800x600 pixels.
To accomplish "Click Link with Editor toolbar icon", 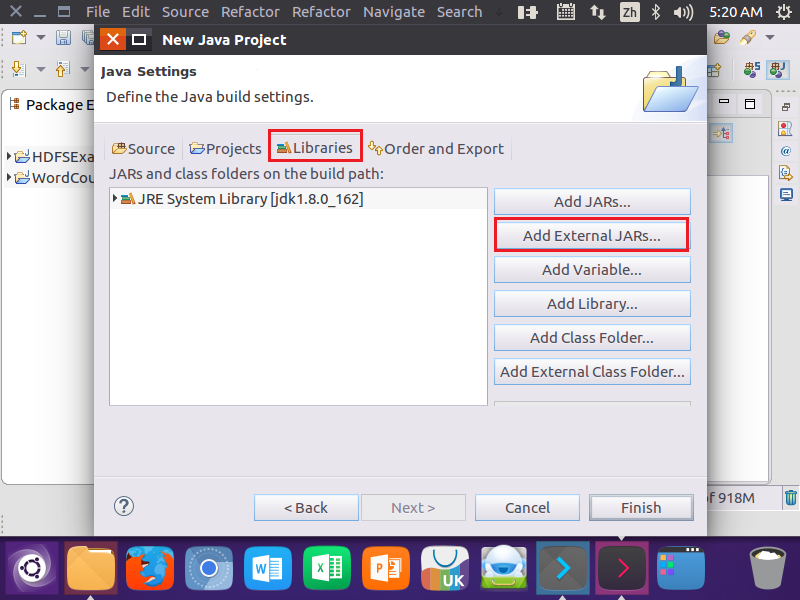I will 722,133.
